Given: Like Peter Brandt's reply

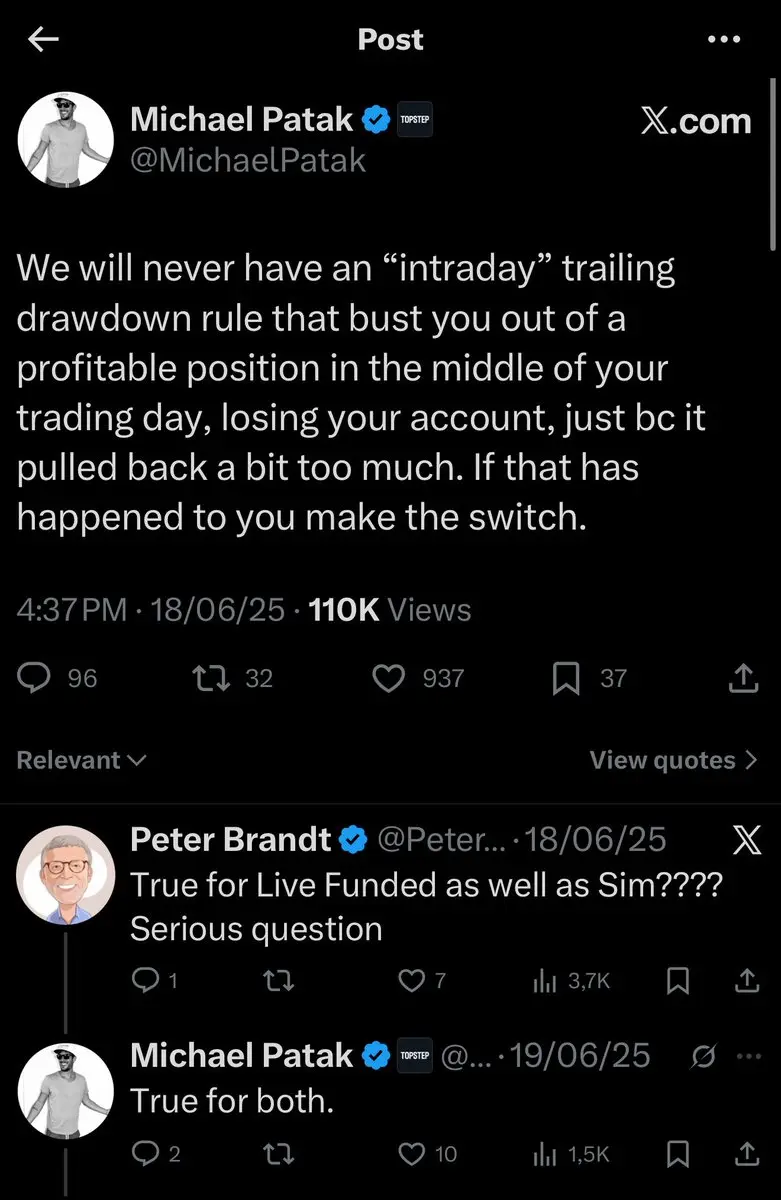Looking at the screenshot, I should point(411,982).
